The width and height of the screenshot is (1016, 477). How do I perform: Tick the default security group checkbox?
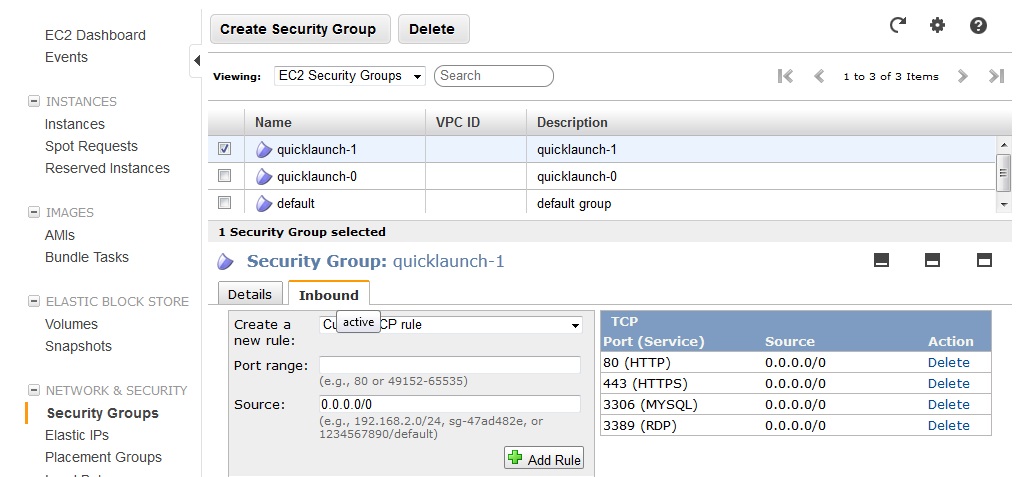tap(225, 203)
